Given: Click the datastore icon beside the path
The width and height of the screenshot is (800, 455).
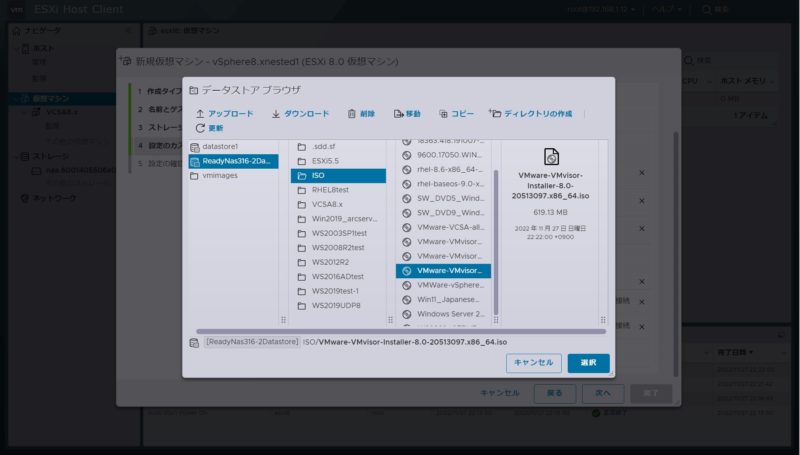Looking at the screenshot, I should pos(194,343).
